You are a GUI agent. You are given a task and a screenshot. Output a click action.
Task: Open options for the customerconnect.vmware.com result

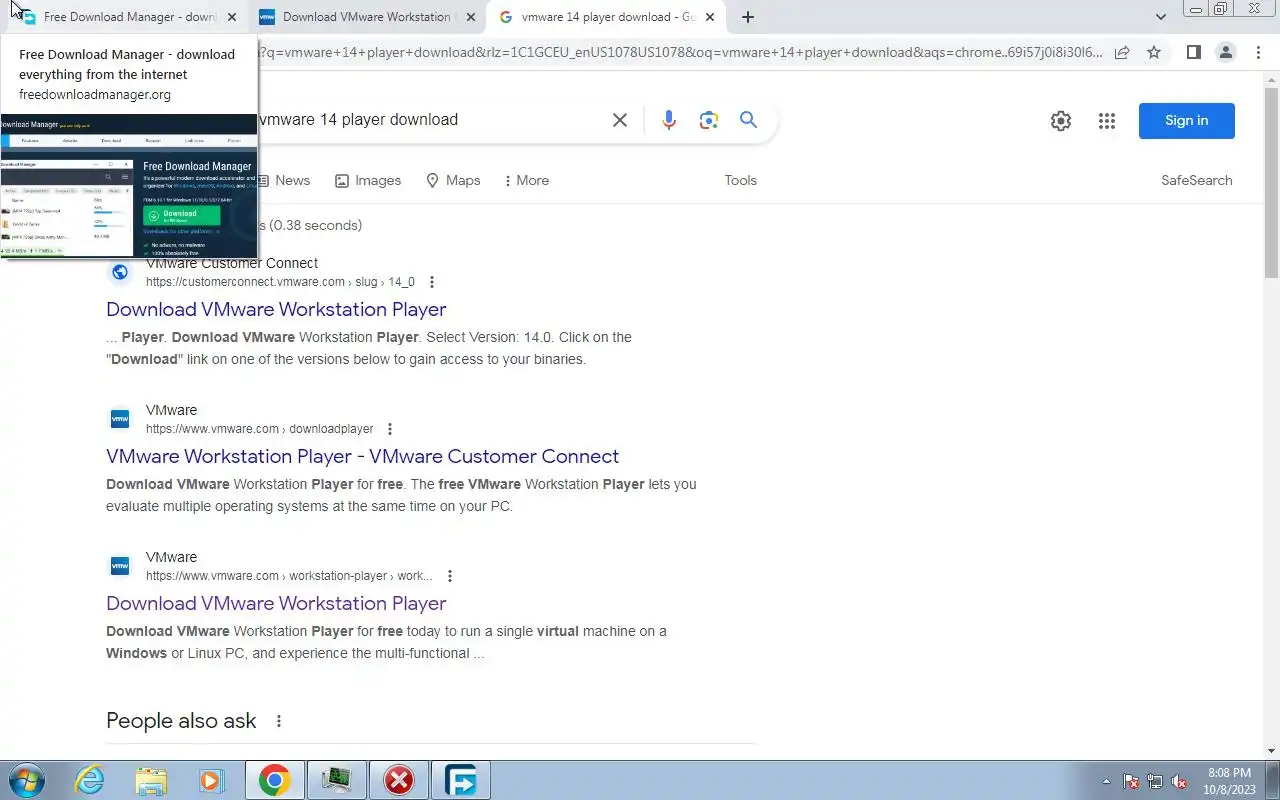pos(432,282)
